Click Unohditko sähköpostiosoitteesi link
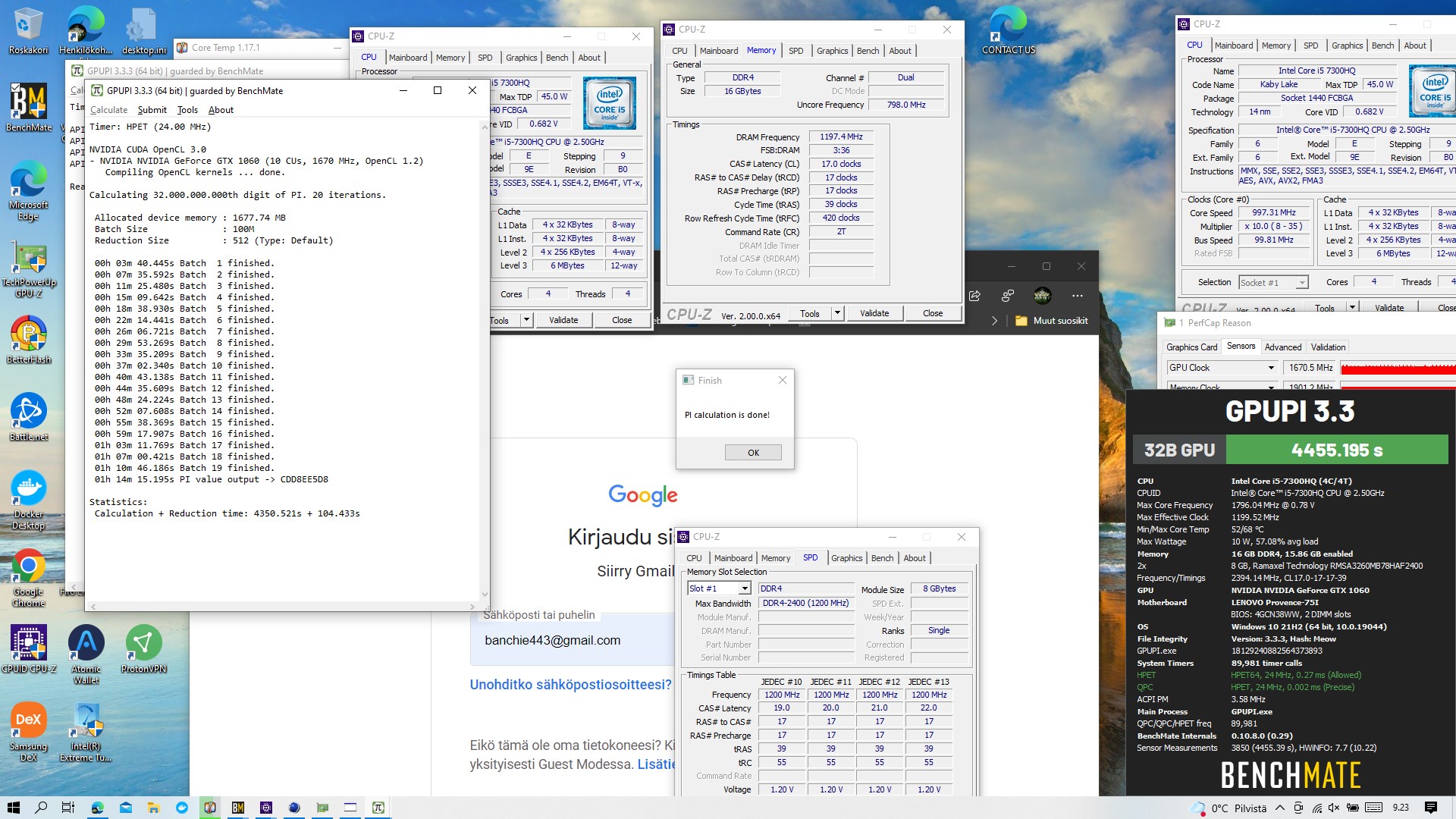This screenshot has width=1456, height=819. click(570, 685)
